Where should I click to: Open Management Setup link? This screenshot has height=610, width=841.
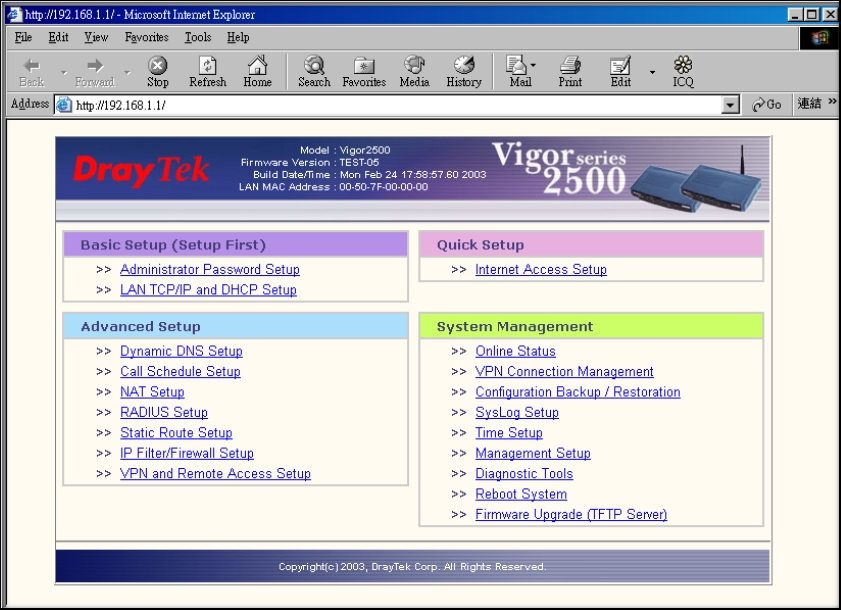(x=533, y=453)
